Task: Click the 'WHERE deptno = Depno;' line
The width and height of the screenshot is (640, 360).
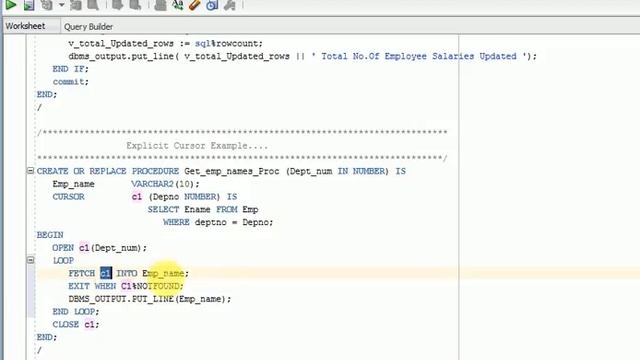Action: coord(218,222)
